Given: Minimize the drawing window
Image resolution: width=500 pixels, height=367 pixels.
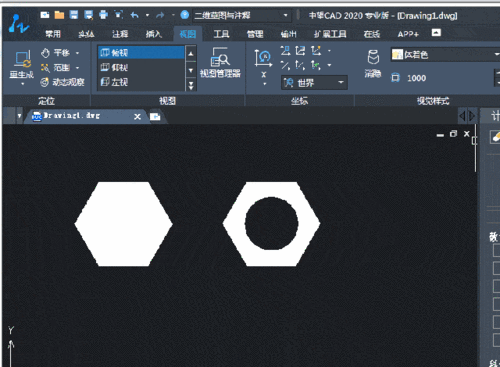Looking at the screenshot, I should [440, 135].
